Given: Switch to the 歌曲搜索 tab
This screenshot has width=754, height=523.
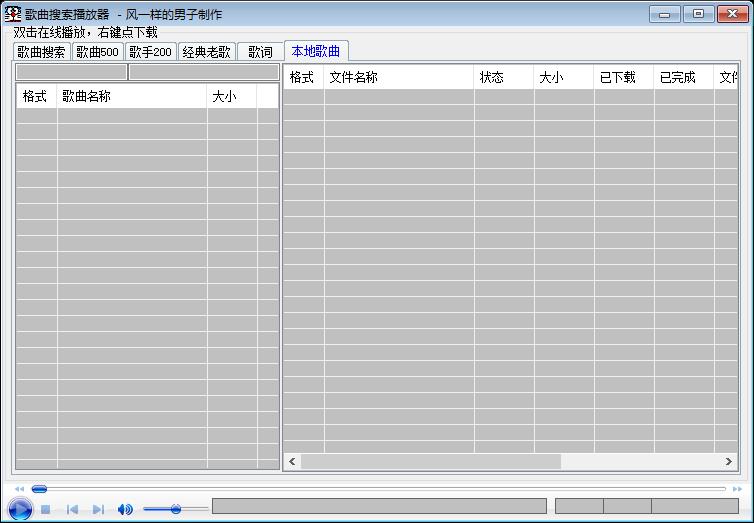Looking at the screenshot, I should tap(41, 52).
